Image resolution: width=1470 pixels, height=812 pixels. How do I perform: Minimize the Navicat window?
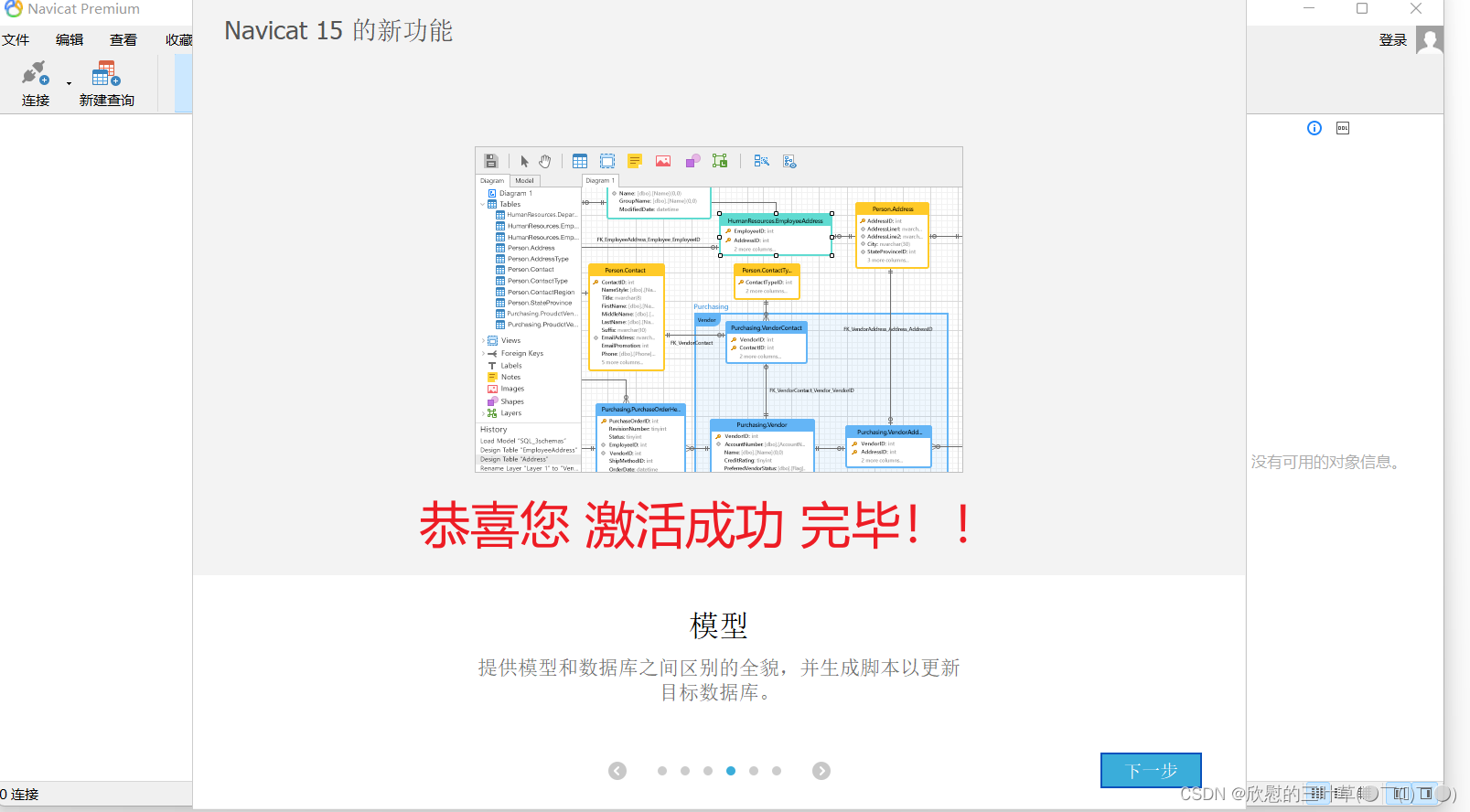click(1309, 8)
